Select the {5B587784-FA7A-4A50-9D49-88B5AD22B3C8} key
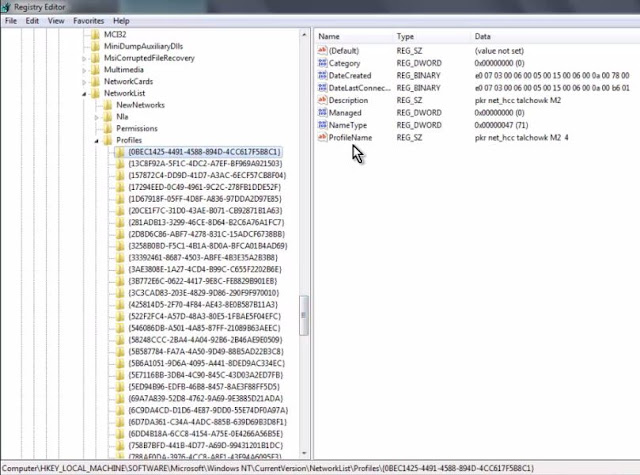640x475 pixels. [x=206, y=352]
